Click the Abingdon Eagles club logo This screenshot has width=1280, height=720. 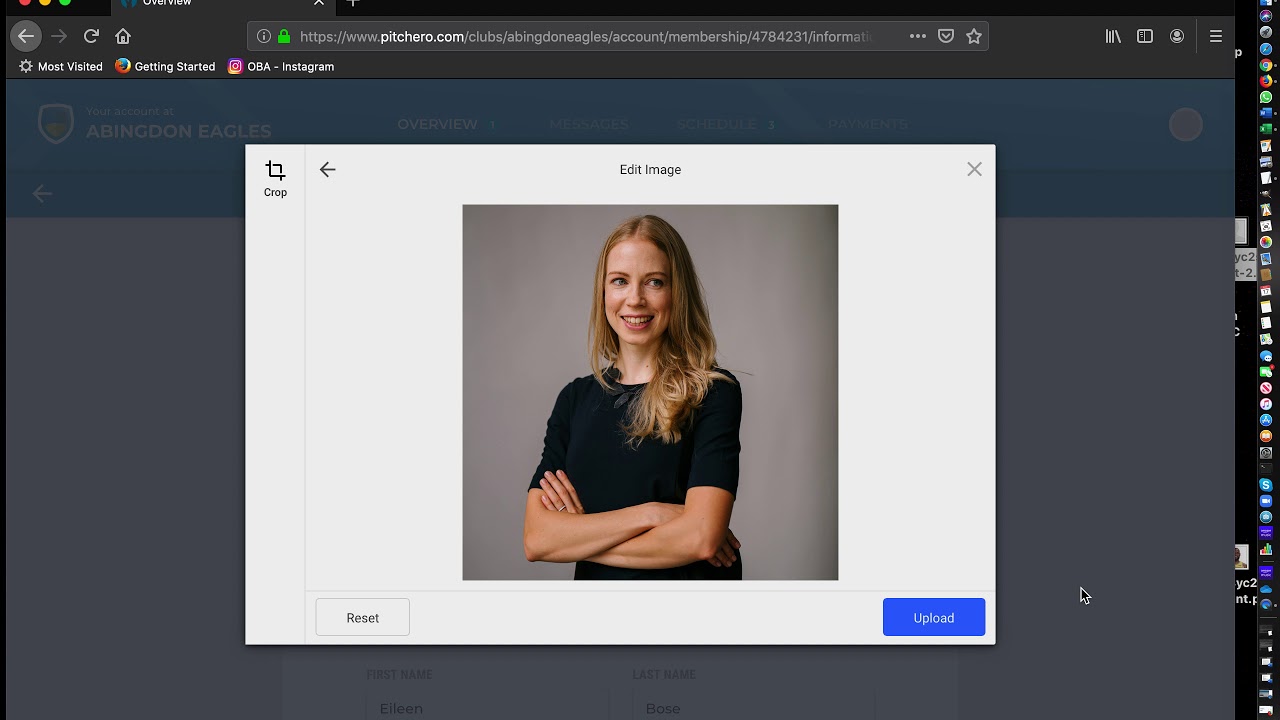pyautogui.click(x=56, y=124)
